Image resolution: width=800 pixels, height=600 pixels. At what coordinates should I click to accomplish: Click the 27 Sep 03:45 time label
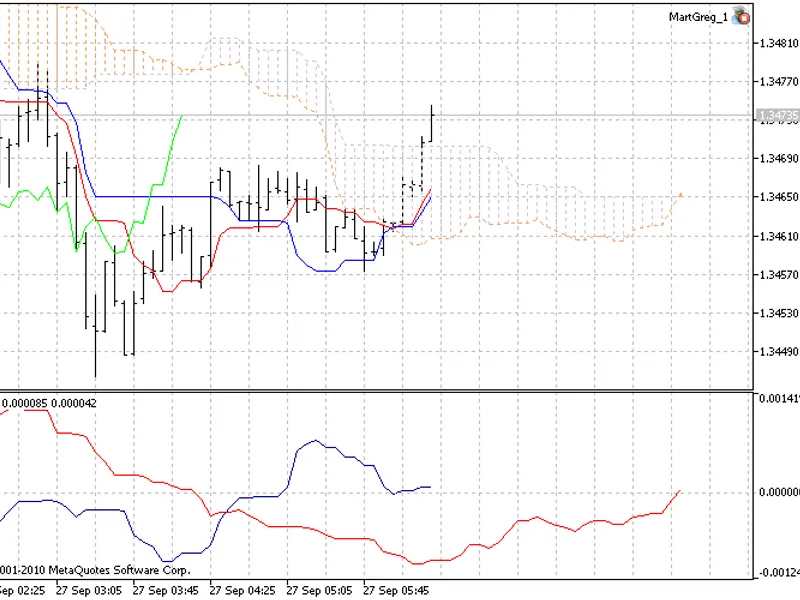(166, 591)
